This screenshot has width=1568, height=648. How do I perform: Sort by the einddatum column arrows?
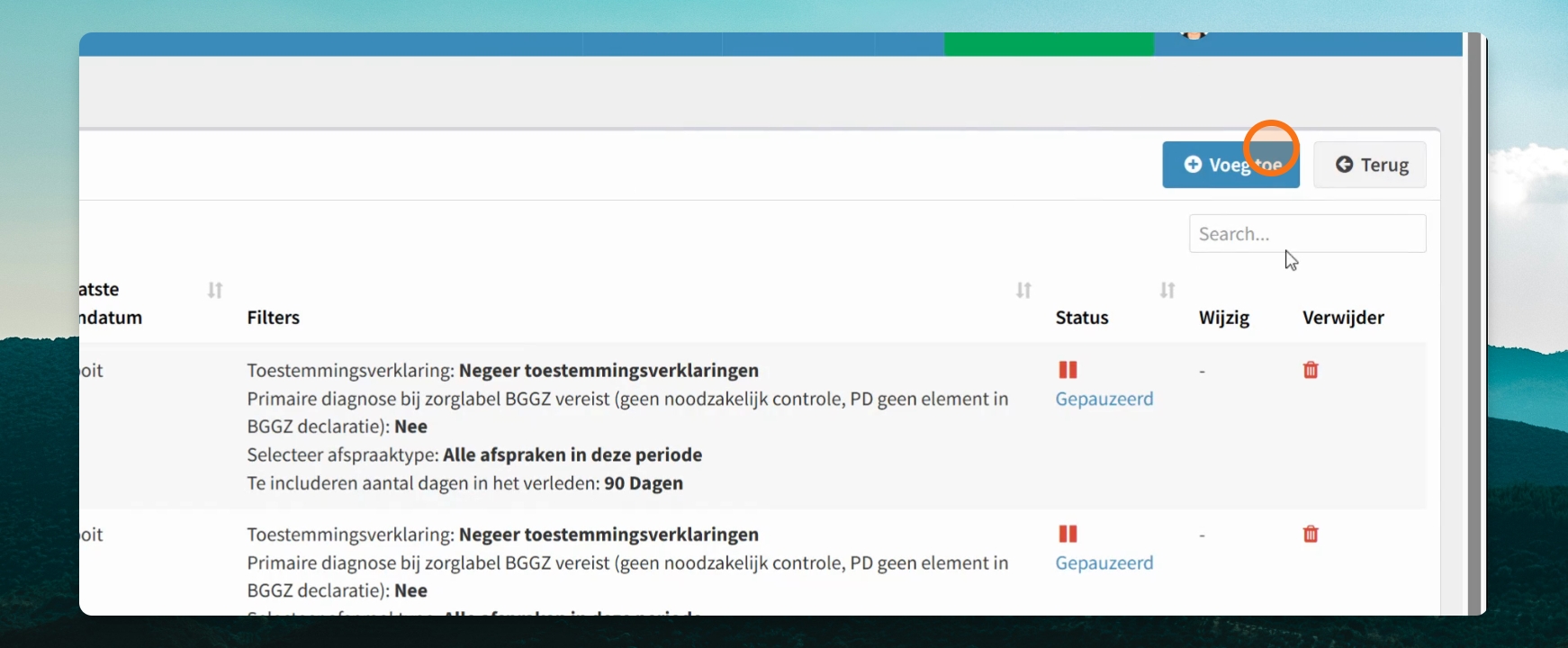coord(215,290)
